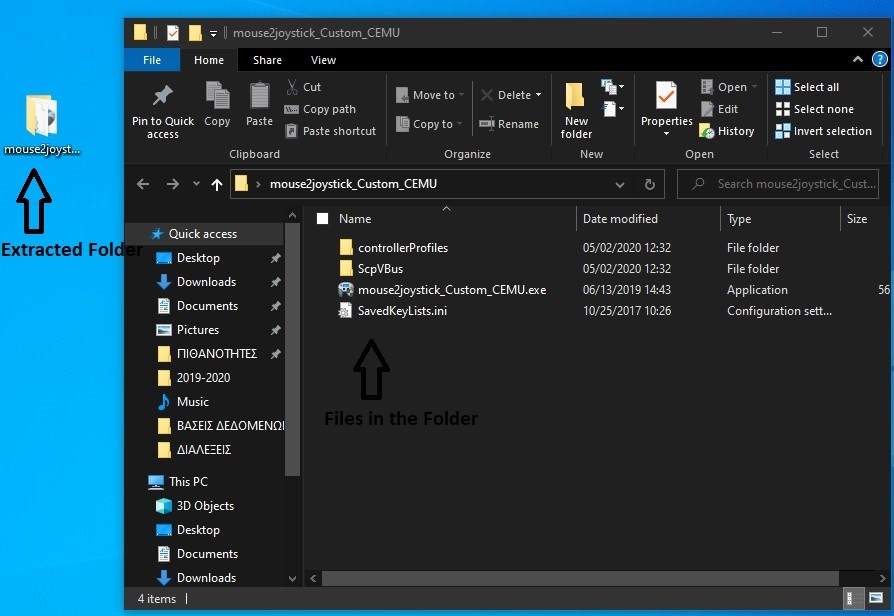Open the Copy to dropdown
894x616 pixels.
[x=429, y=124]
